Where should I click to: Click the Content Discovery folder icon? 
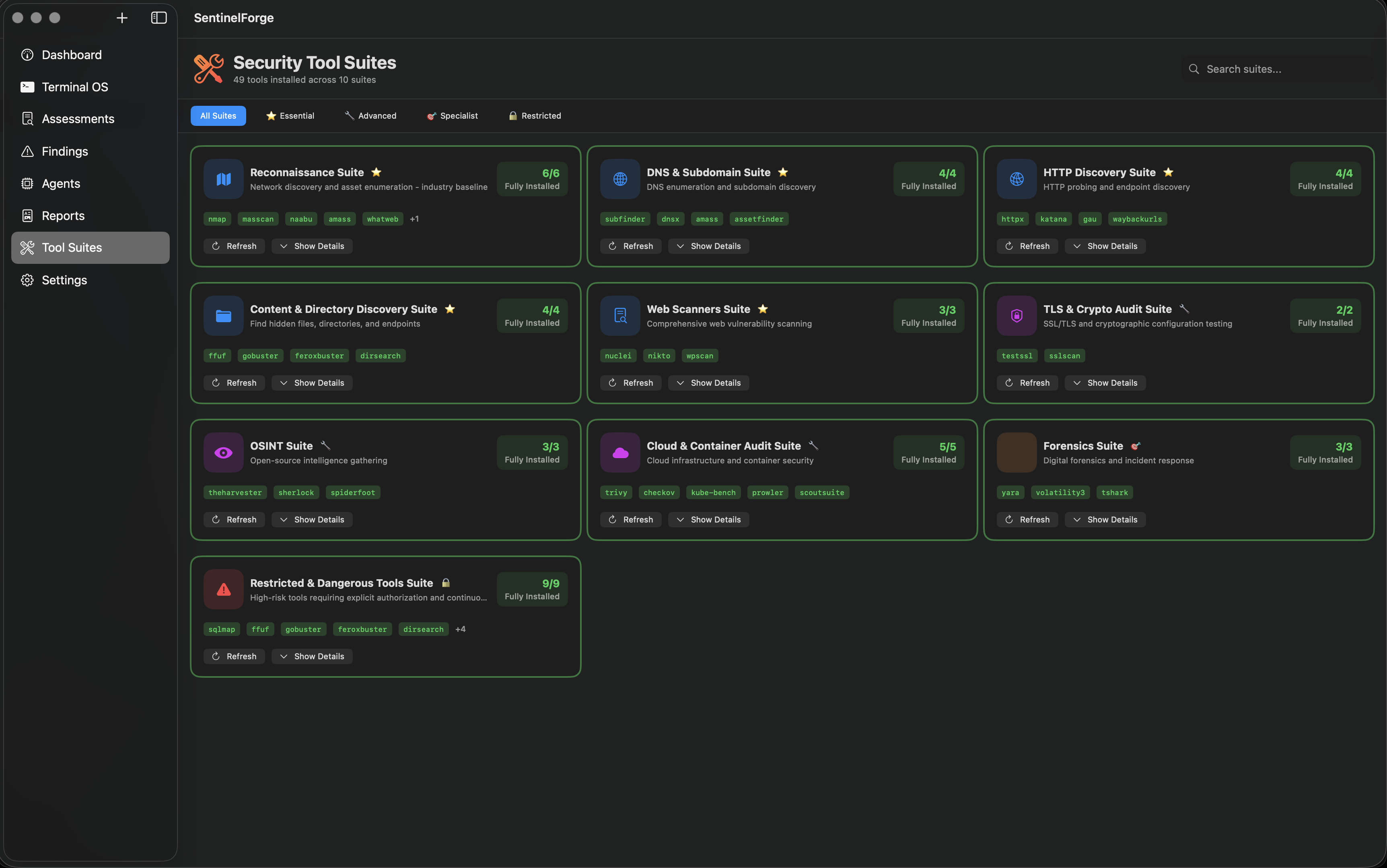point(223,316)
